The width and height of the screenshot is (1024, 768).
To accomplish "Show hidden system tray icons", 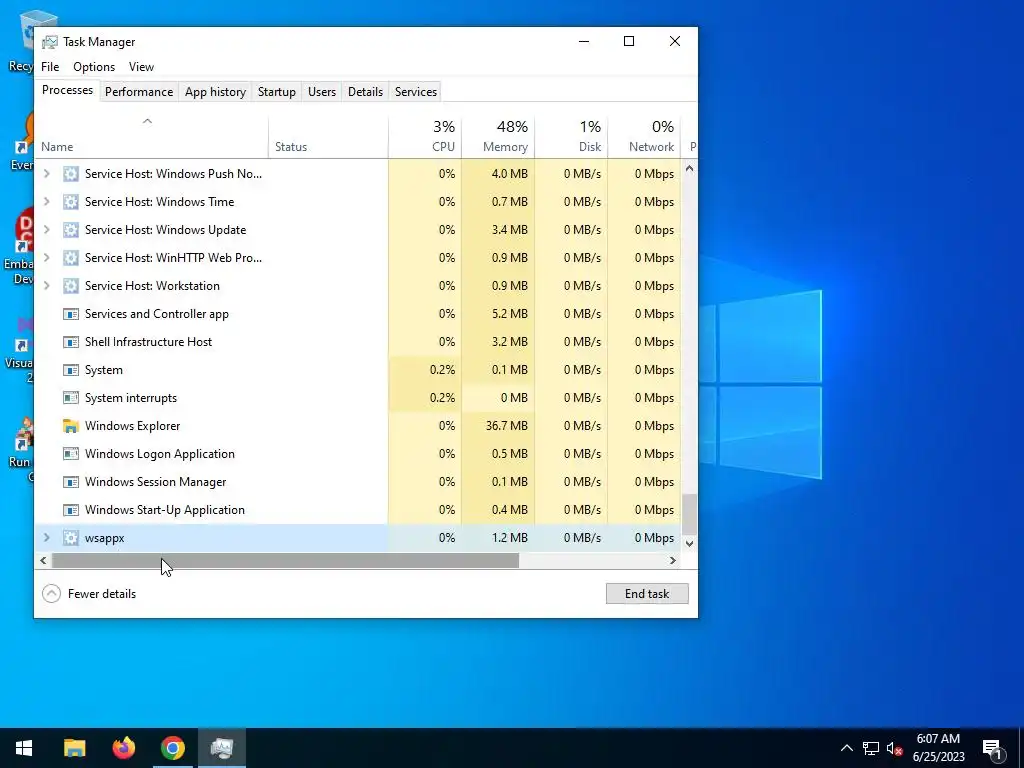I will point(846,748).
